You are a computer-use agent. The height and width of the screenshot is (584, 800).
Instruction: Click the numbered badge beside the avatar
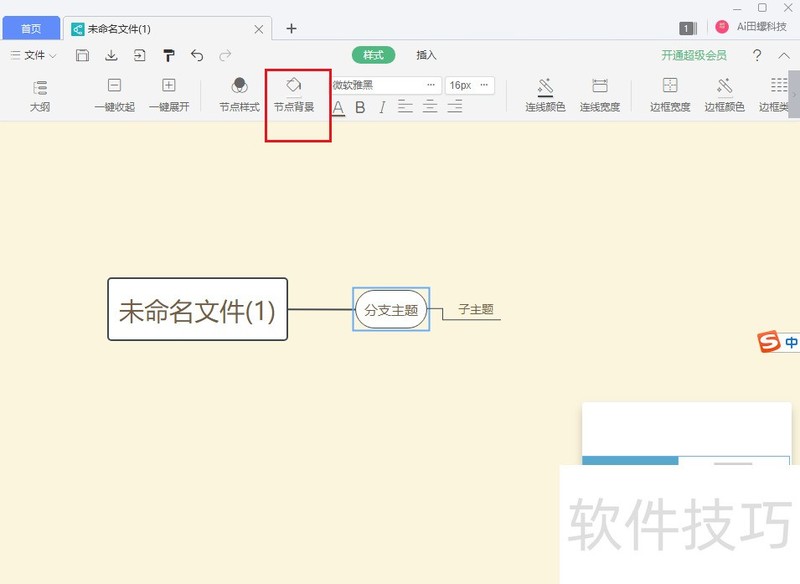pos(687,29)
